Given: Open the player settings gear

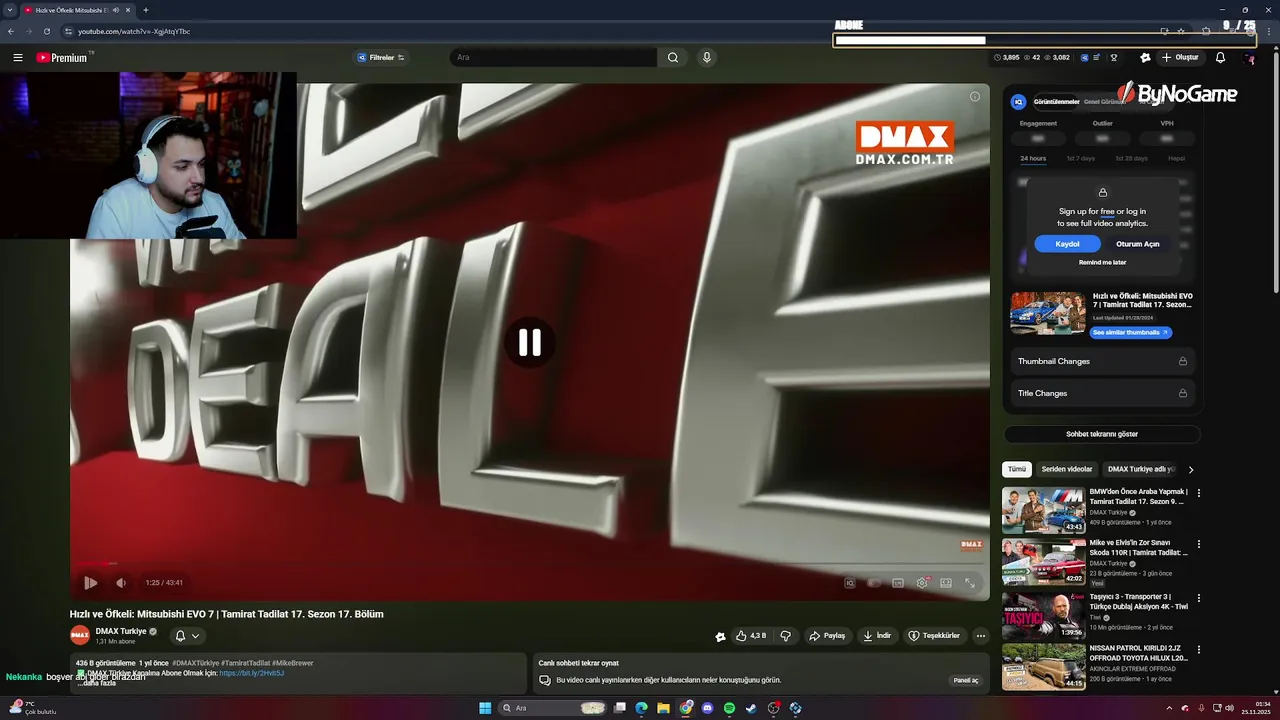Looking at the screenshot, I should click(922, 583).
